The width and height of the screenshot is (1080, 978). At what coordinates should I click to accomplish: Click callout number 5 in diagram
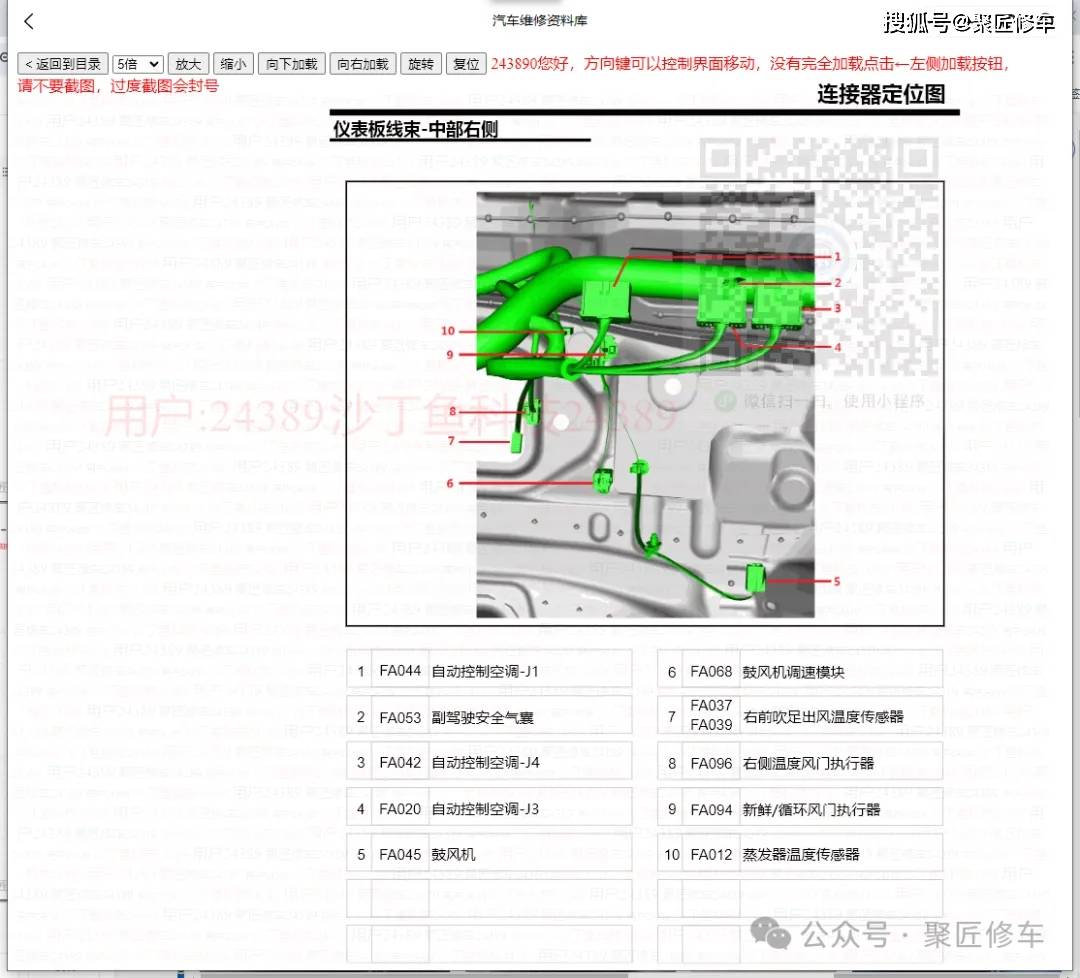837,581
